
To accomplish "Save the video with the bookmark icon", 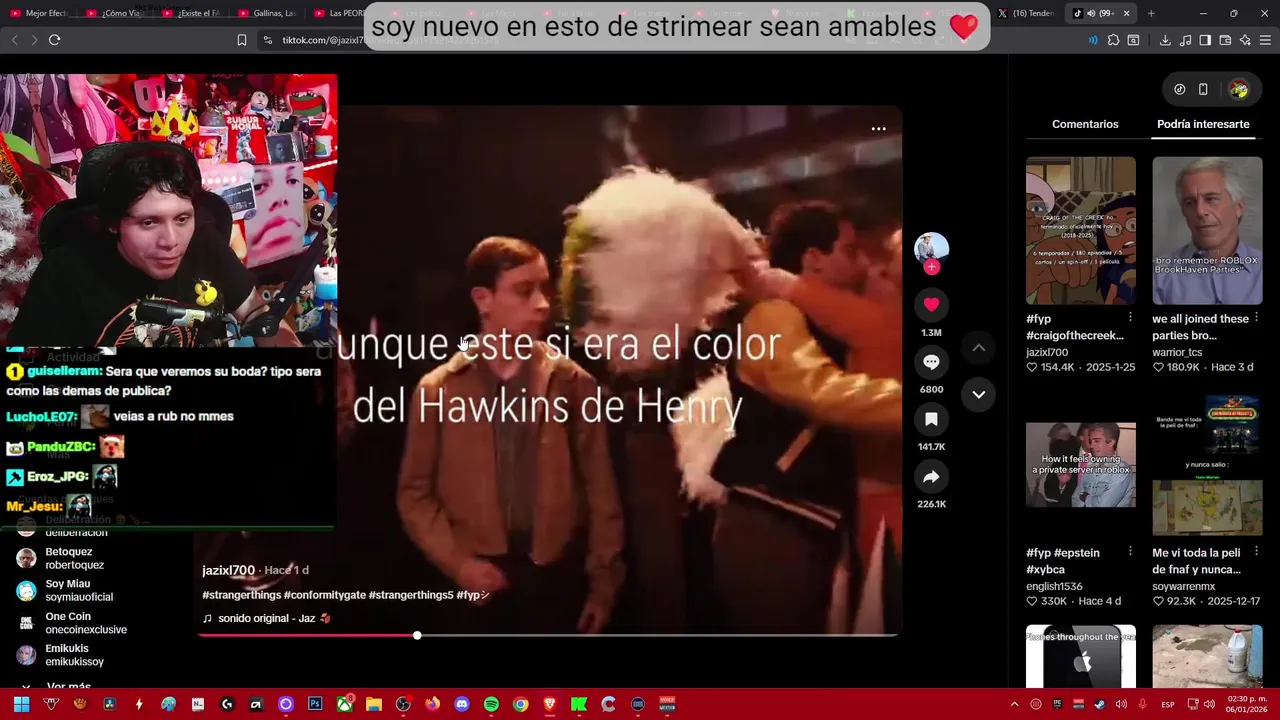I will (931, 419).
